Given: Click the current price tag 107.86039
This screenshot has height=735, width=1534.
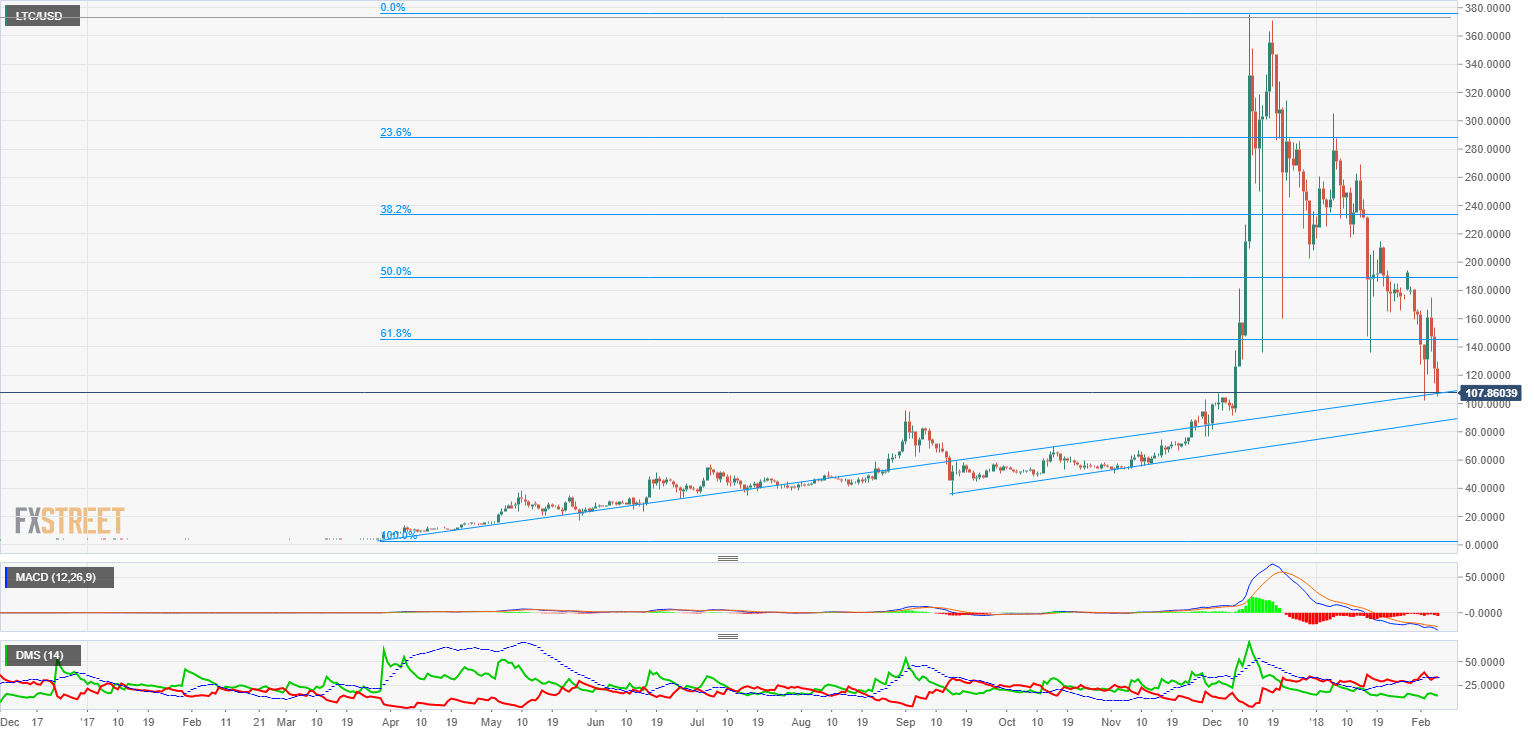Looking at the screenshot, I should [x=1489, y=393].
